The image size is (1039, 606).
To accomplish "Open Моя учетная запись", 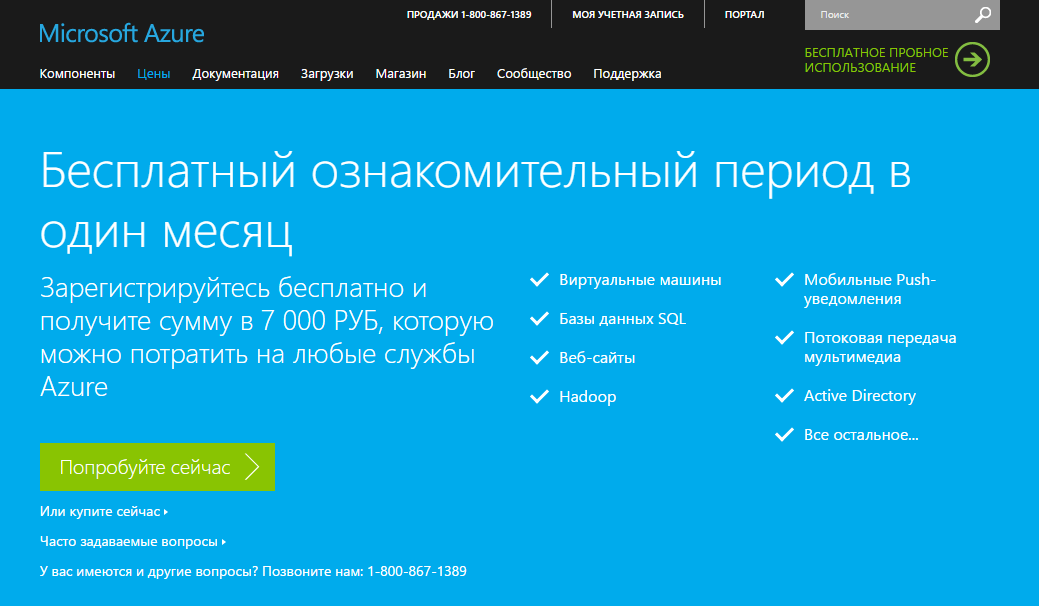I will 628,15.
